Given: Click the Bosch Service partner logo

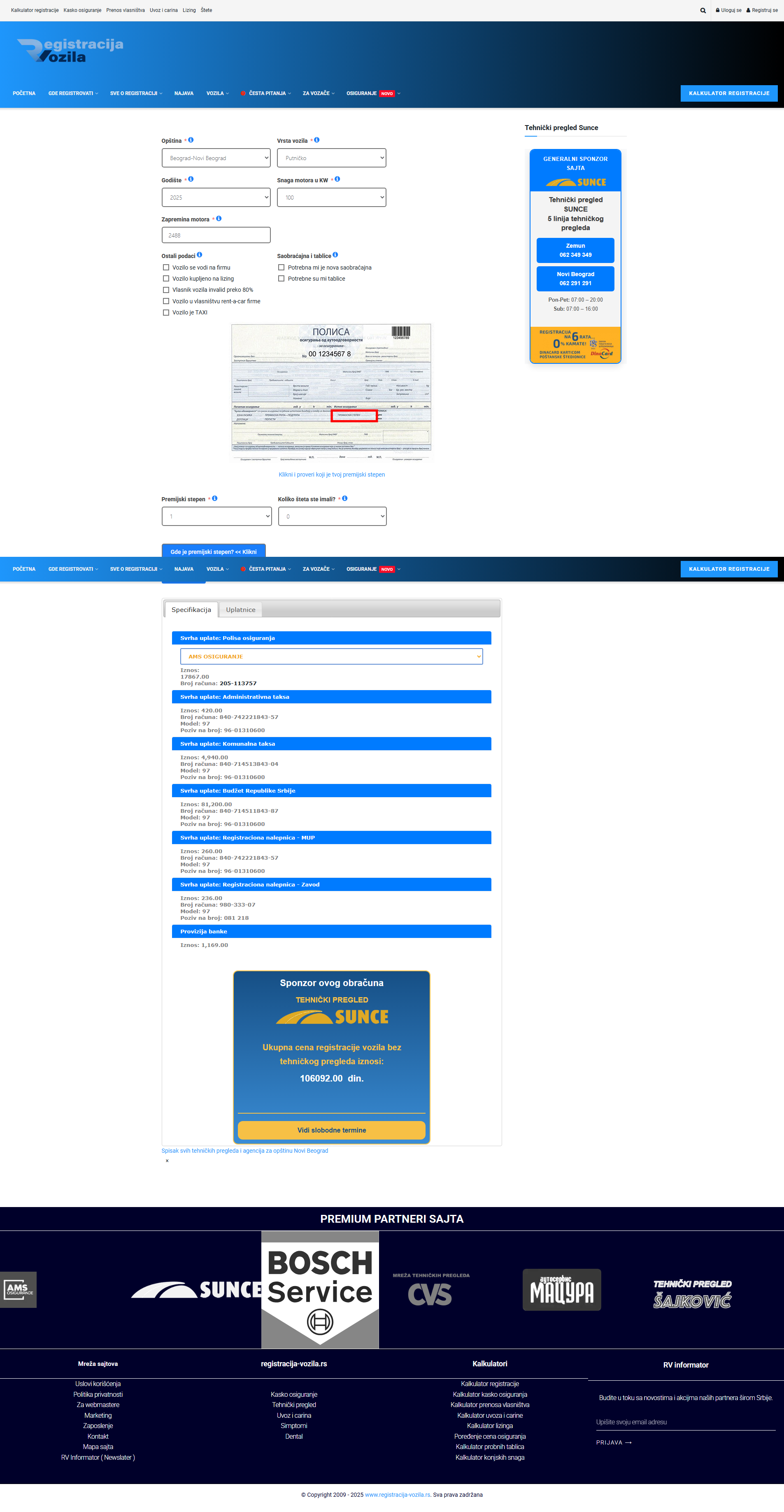Looking at the screenshot, I should point(320,1289).
